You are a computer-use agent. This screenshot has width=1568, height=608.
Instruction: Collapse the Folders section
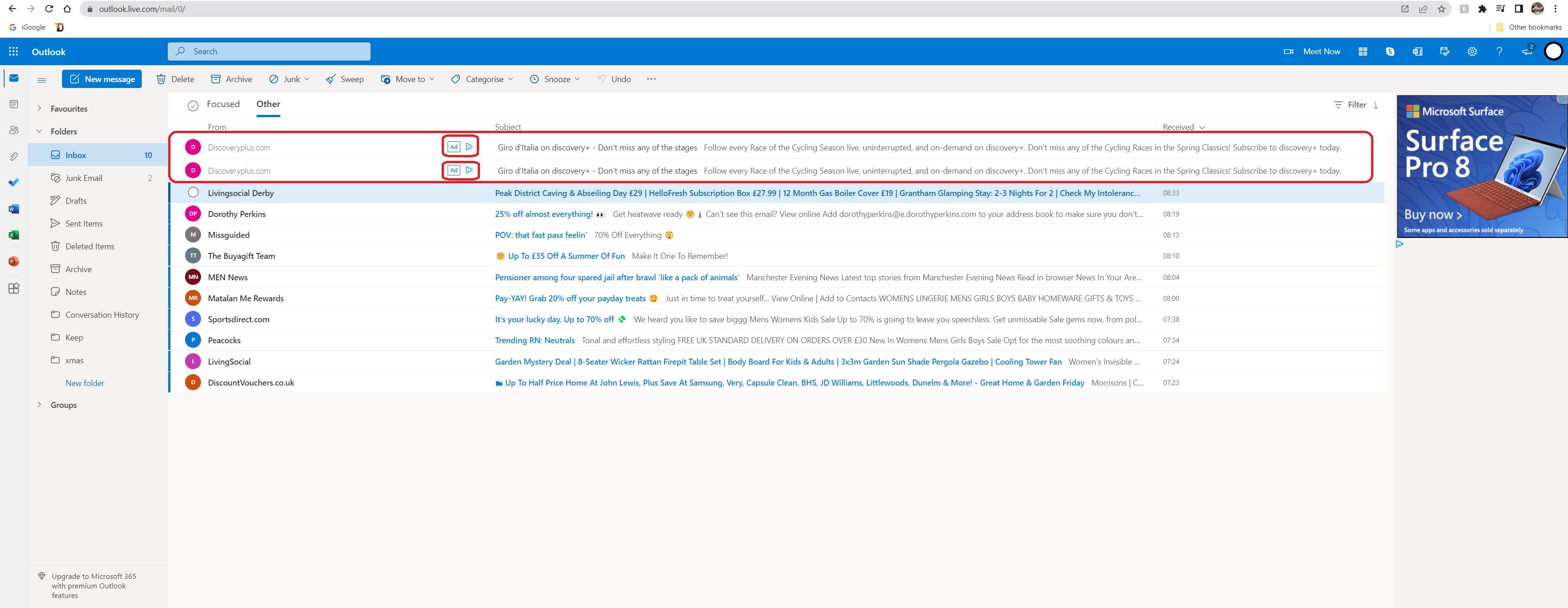[x=39, y=131]
